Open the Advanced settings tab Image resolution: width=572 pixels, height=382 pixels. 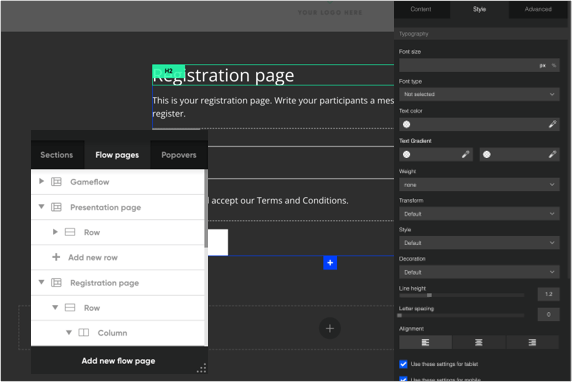point(538,9)
